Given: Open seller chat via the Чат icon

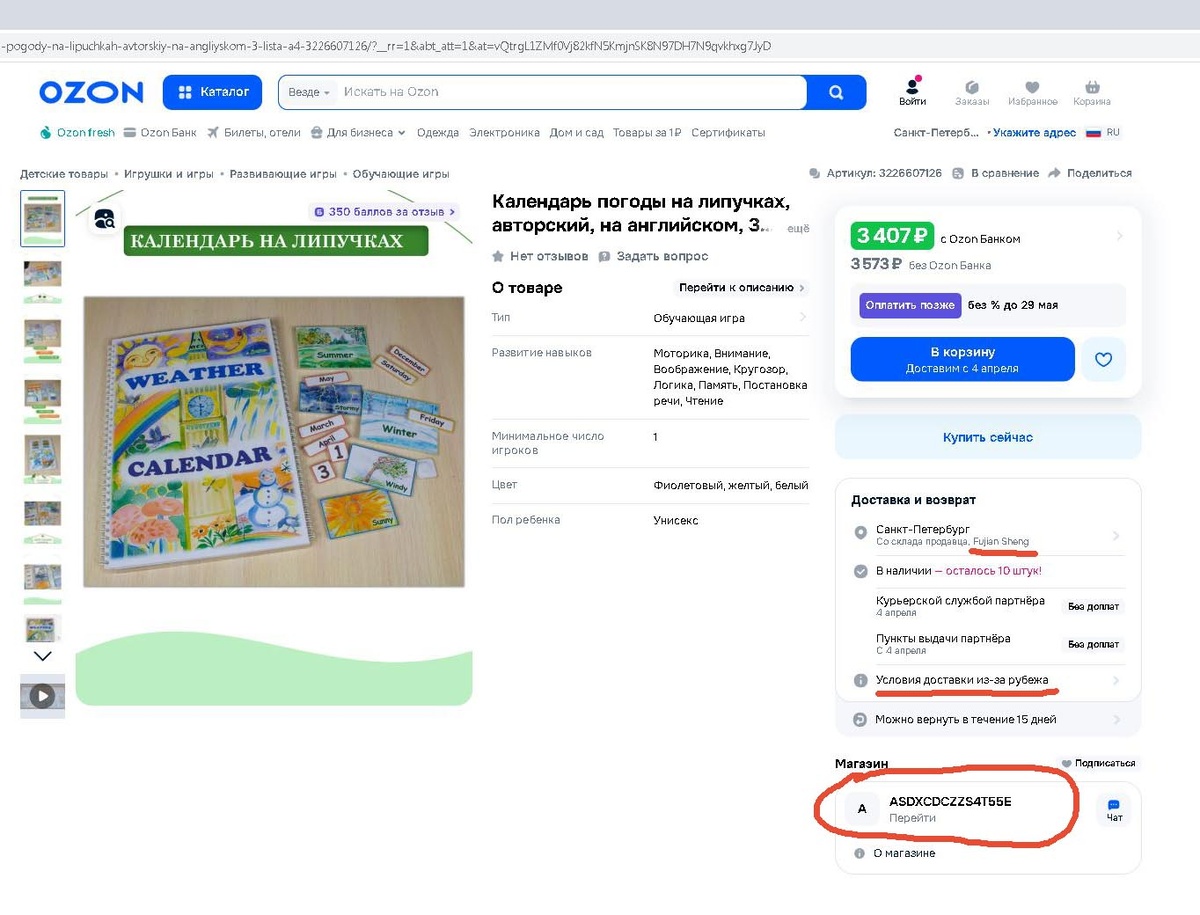Looking at the screenshot, I should point(1113,806).
